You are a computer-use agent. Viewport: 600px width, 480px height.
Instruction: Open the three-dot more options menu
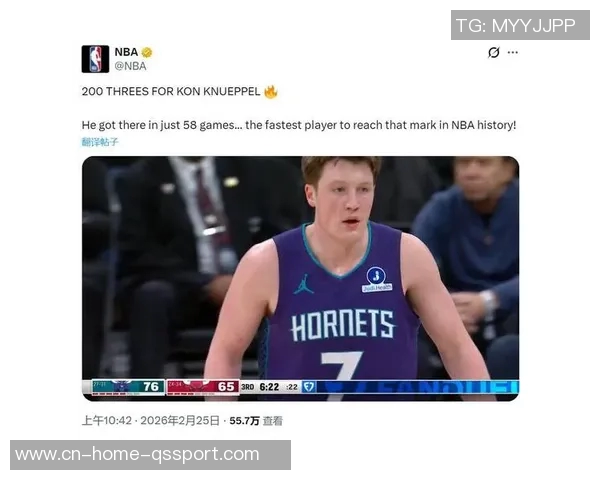(x=513, y=52)
